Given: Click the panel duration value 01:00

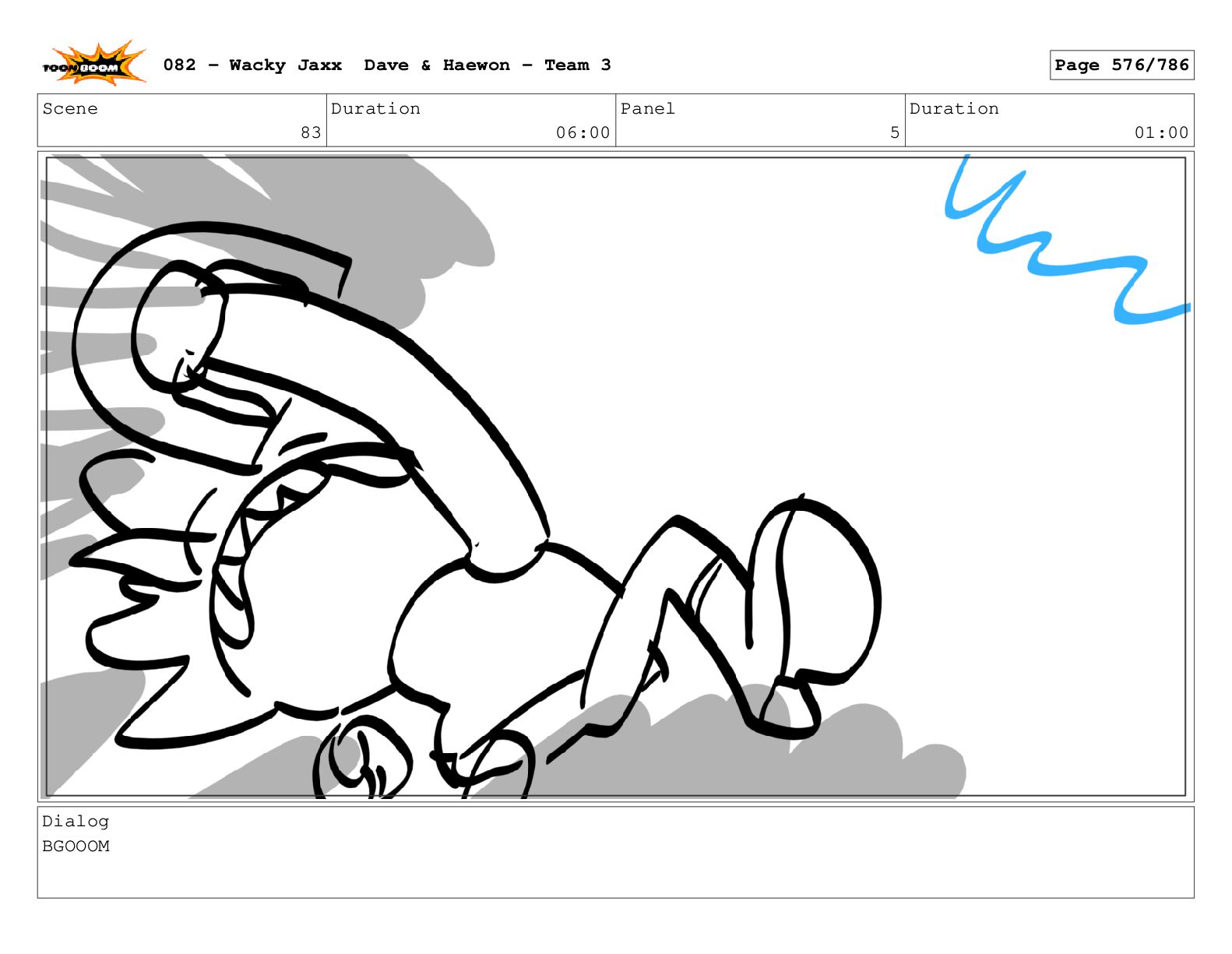Looking at the screenshot, I should [x=1161, y=132].
